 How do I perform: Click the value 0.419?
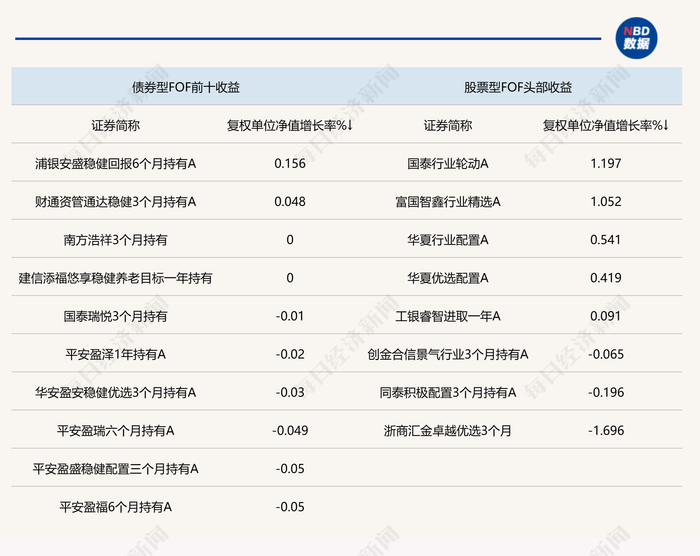[605, 278]
